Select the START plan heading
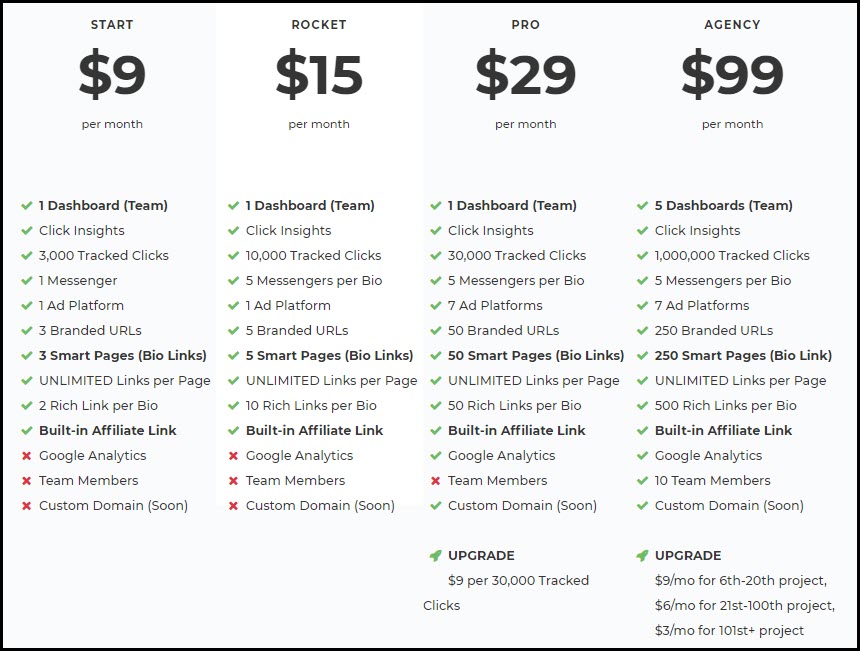The width and height of the screenshot is (860, 651). pyautogui.click(x=112, y=25)
